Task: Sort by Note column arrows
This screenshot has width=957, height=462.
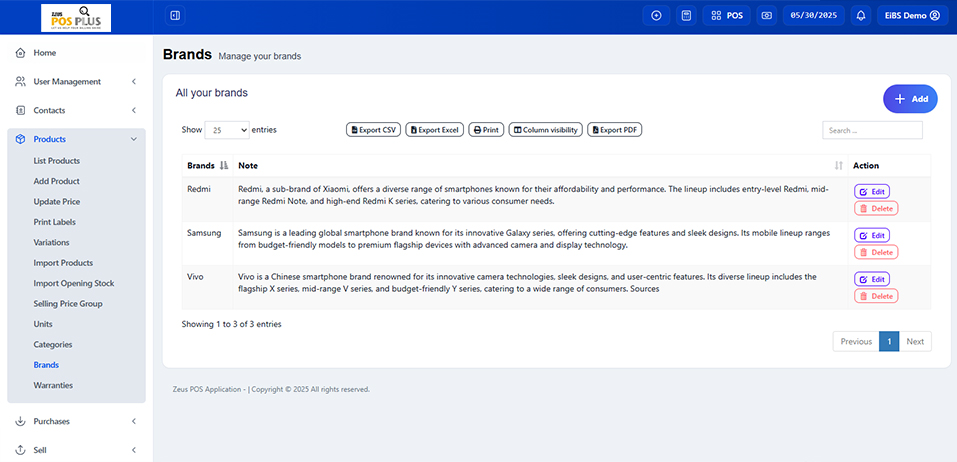Action: pyautogui.click(x=839, y=165)
